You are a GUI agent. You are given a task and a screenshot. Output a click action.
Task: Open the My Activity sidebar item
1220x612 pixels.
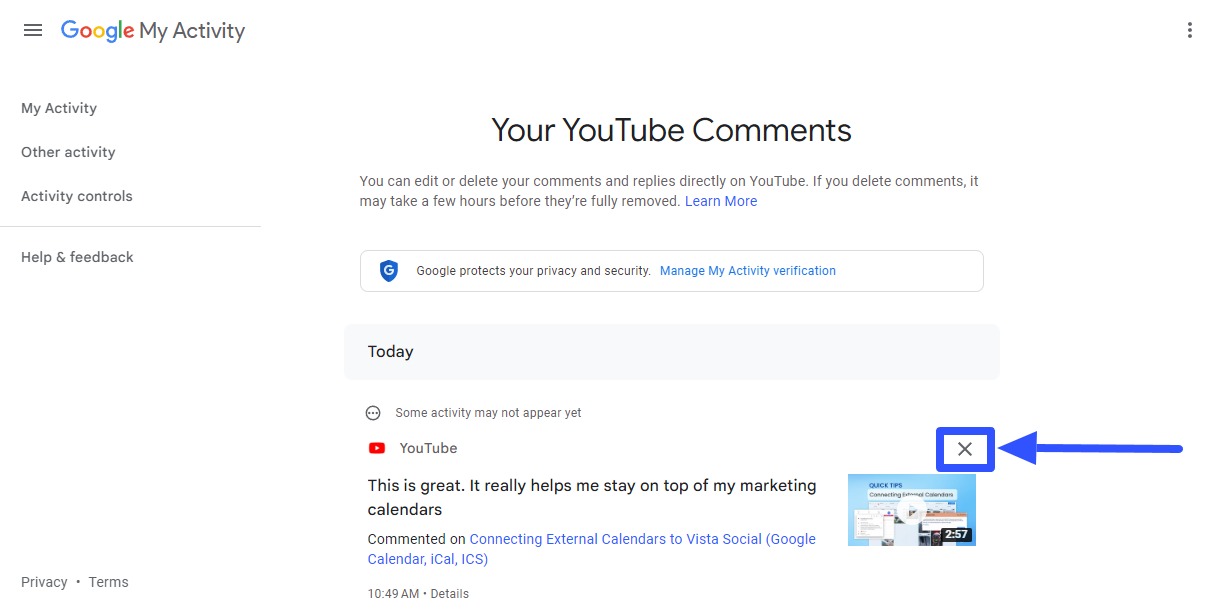click(59, 108)
